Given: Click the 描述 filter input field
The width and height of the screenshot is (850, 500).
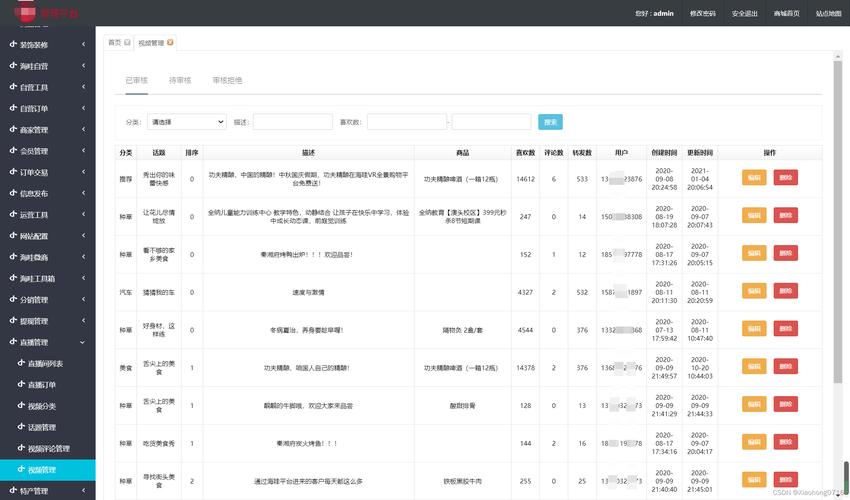Looking at the screenshot, I should click(293, 122).
